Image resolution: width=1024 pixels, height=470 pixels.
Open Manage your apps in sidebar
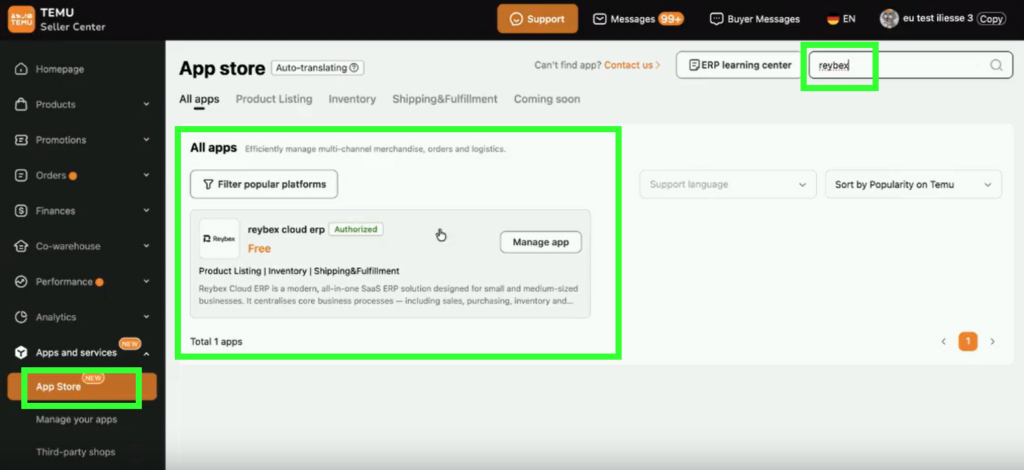tap(76, 420)
